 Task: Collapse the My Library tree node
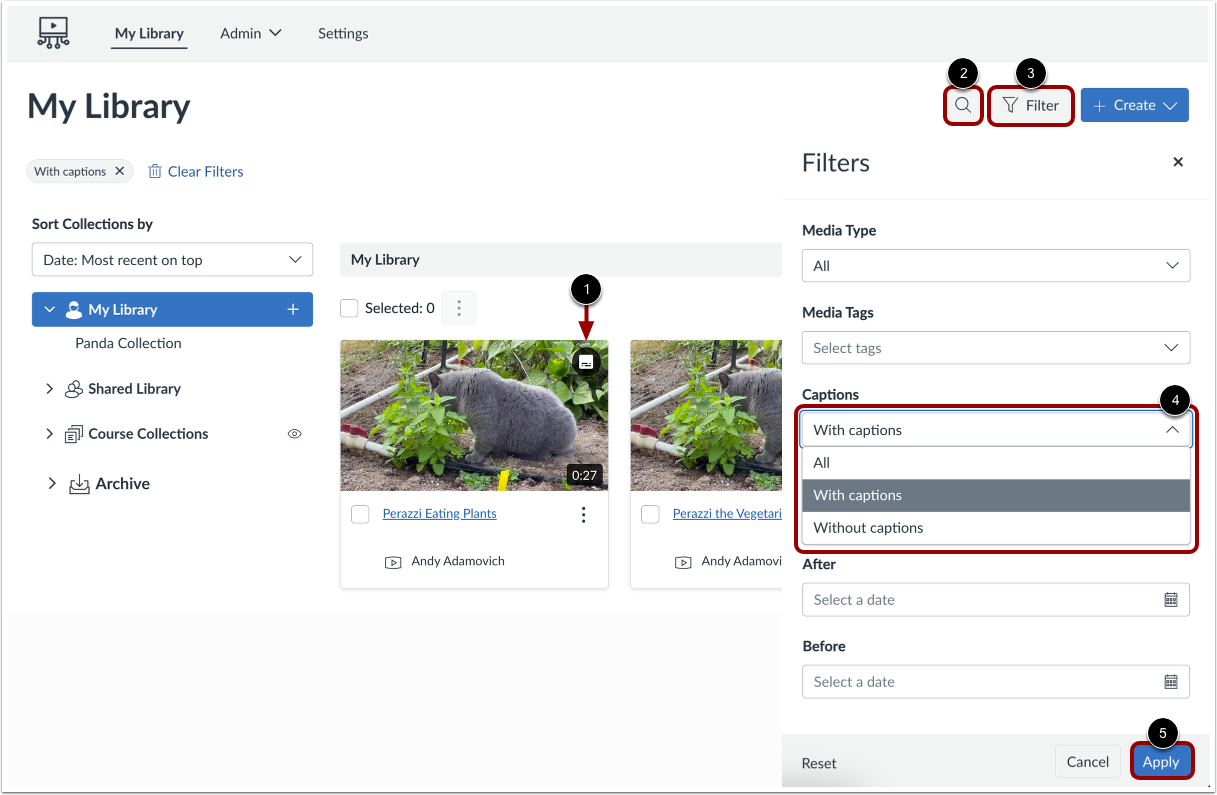49,310
